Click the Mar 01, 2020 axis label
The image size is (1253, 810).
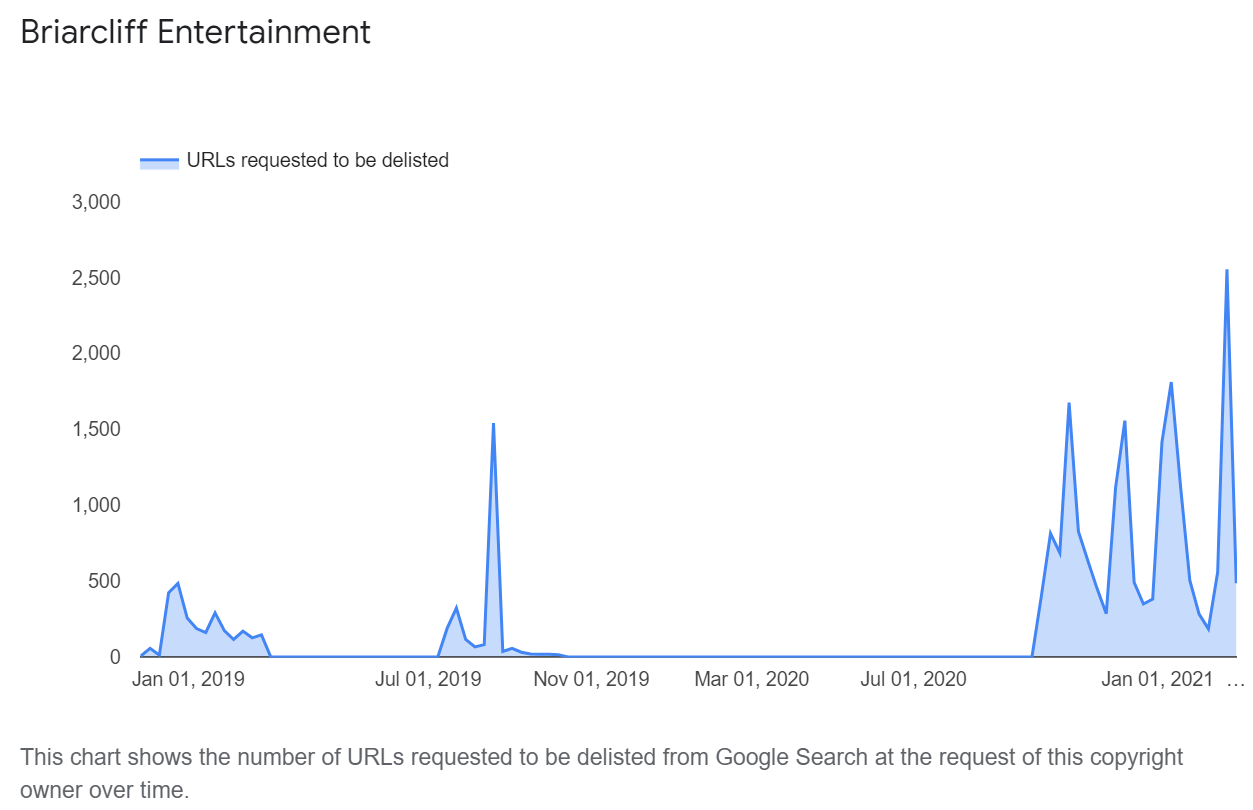pos(752,680)
